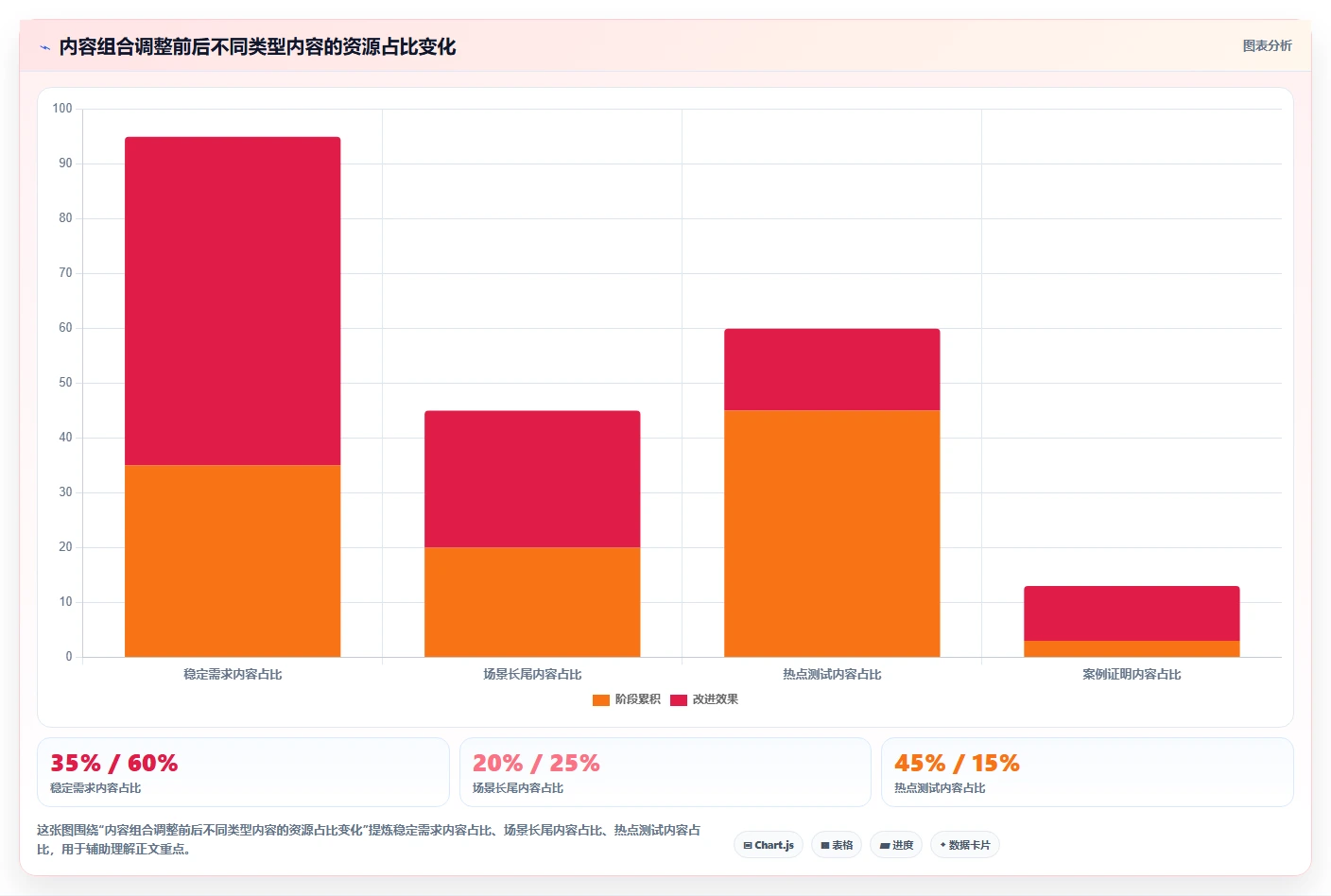
Task: Click the lightning icon beside the chart title
Action: 44,47
